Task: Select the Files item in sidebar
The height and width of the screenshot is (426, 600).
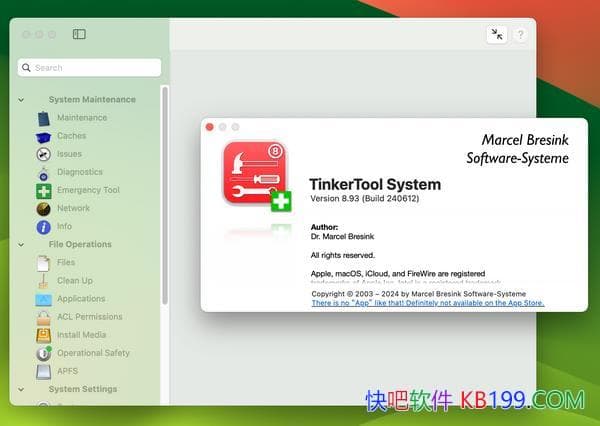Action: (68, 263)
